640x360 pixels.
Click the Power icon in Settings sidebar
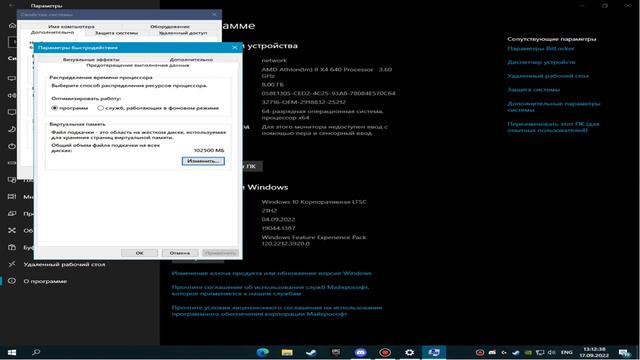[12, 146]
